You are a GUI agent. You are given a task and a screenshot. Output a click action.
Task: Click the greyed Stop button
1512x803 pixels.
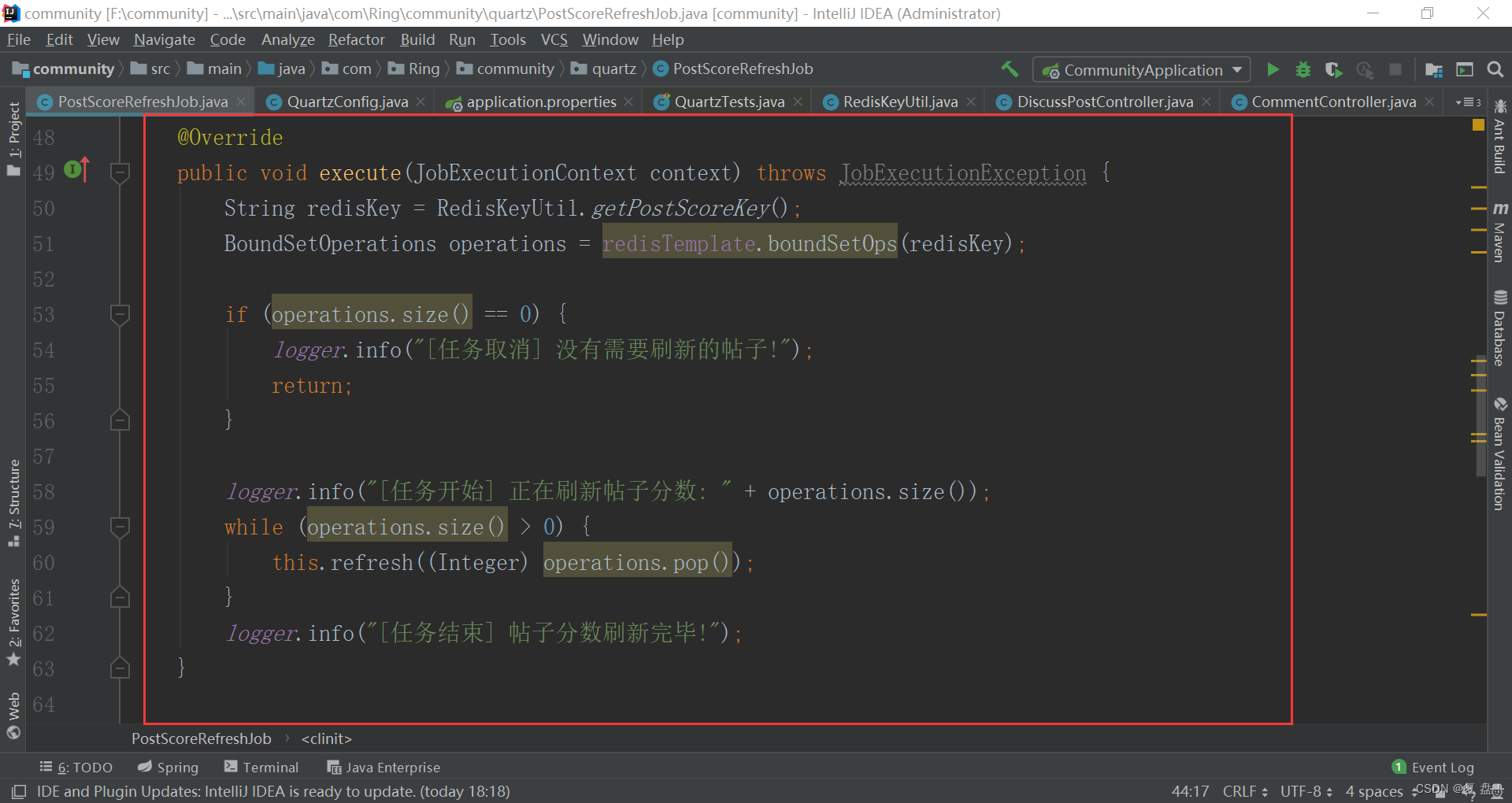(1395, 69)
